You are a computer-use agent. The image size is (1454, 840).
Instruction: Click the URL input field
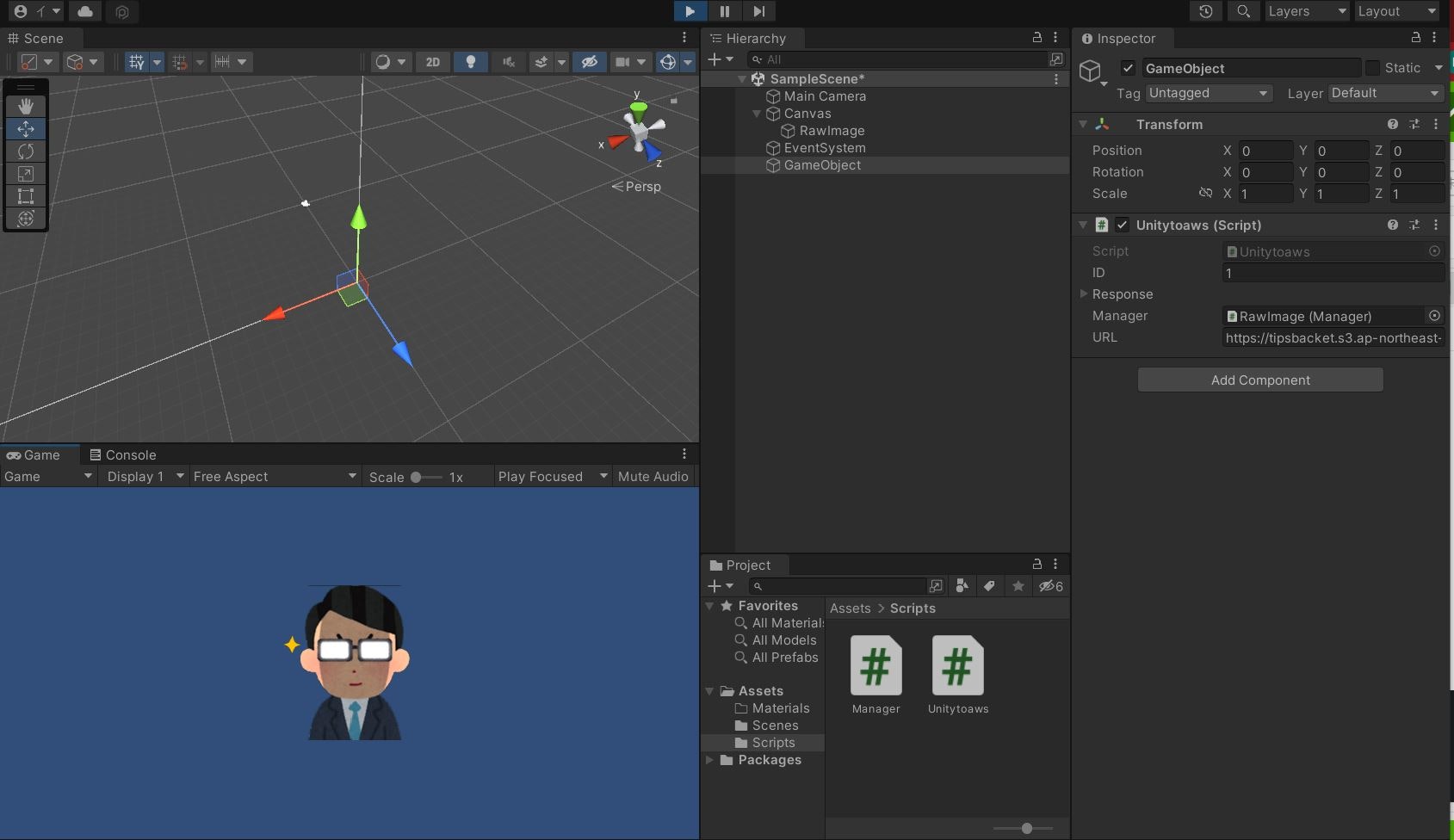coord(1333,338)
